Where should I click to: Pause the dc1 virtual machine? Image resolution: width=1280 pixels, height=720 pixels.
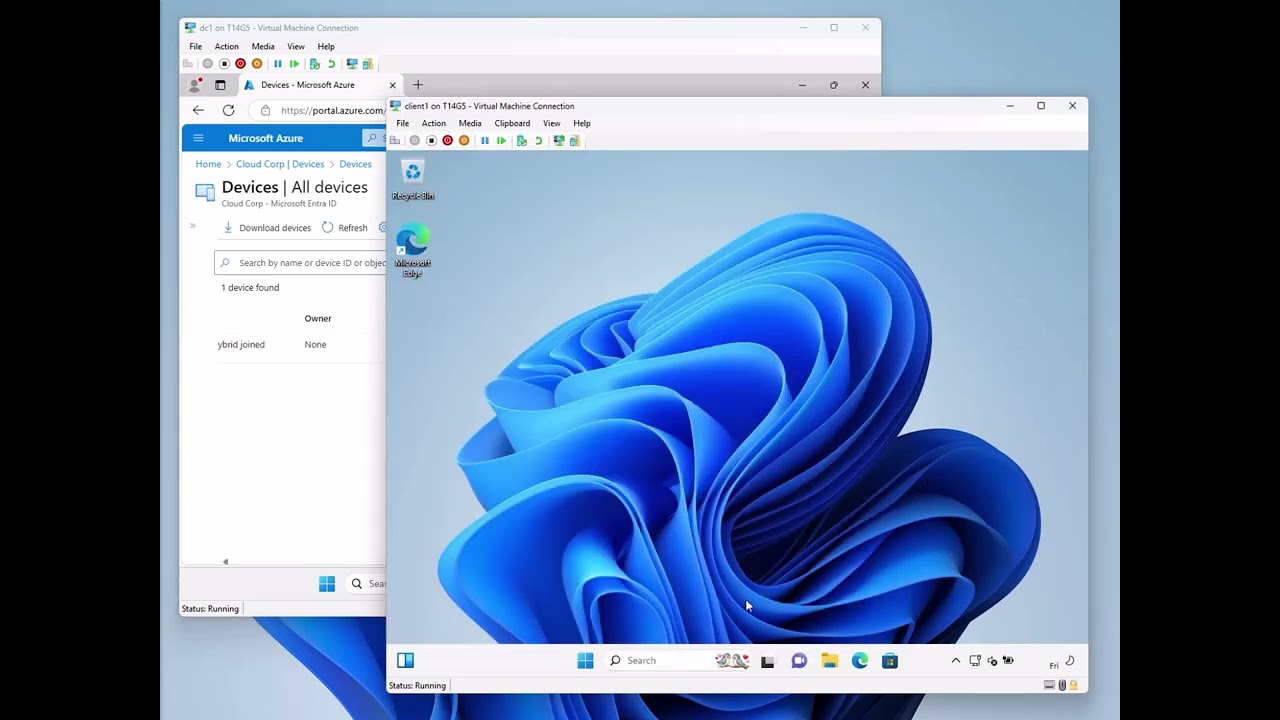click(x=278, y=64)
